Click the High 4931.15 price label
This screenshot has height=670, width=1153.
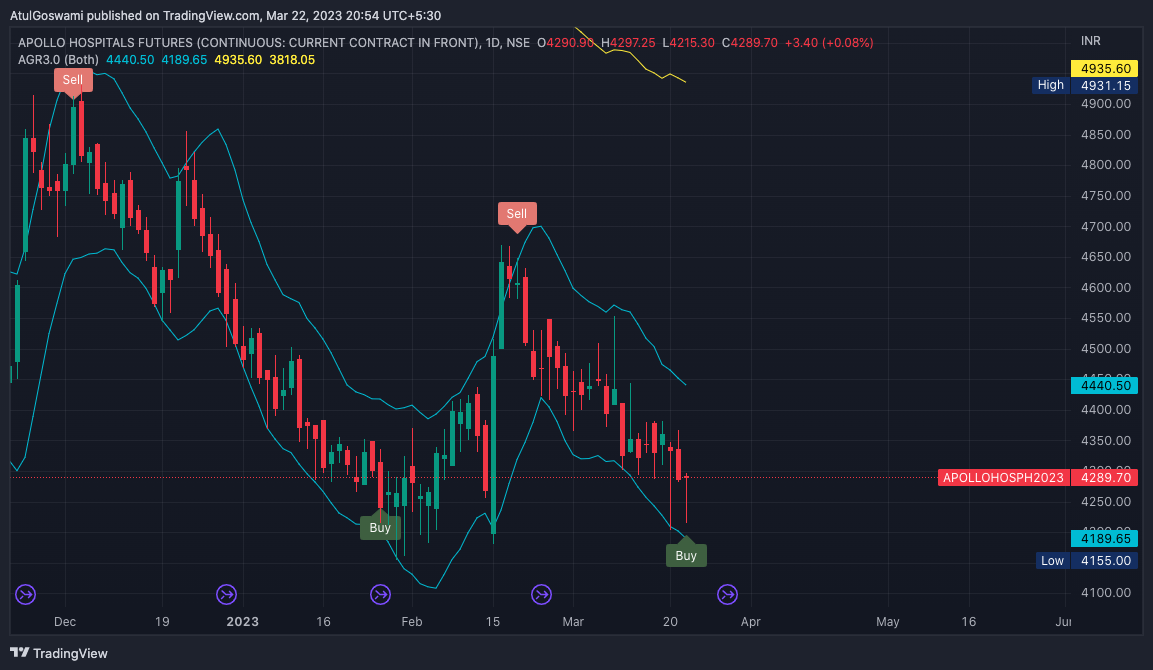point(1085,85)
